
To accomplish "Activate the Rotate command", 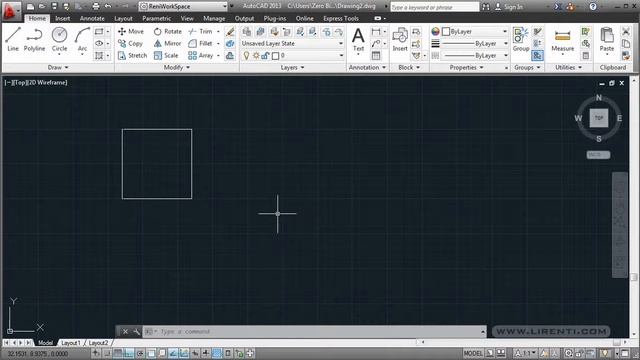I will point(168,31).
